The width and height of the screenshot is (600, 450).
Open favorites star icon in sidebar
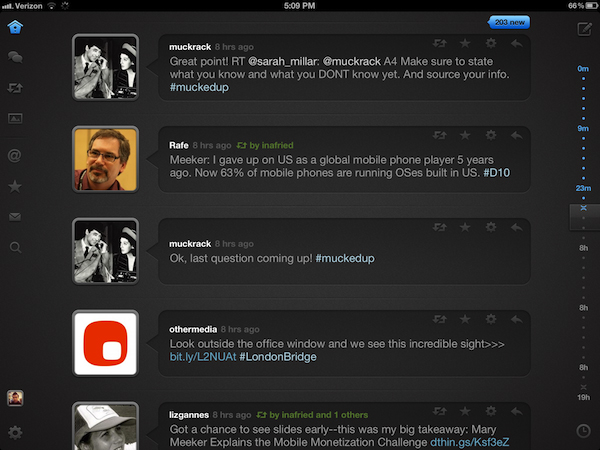pyautogui.click(x=15, y=186)
